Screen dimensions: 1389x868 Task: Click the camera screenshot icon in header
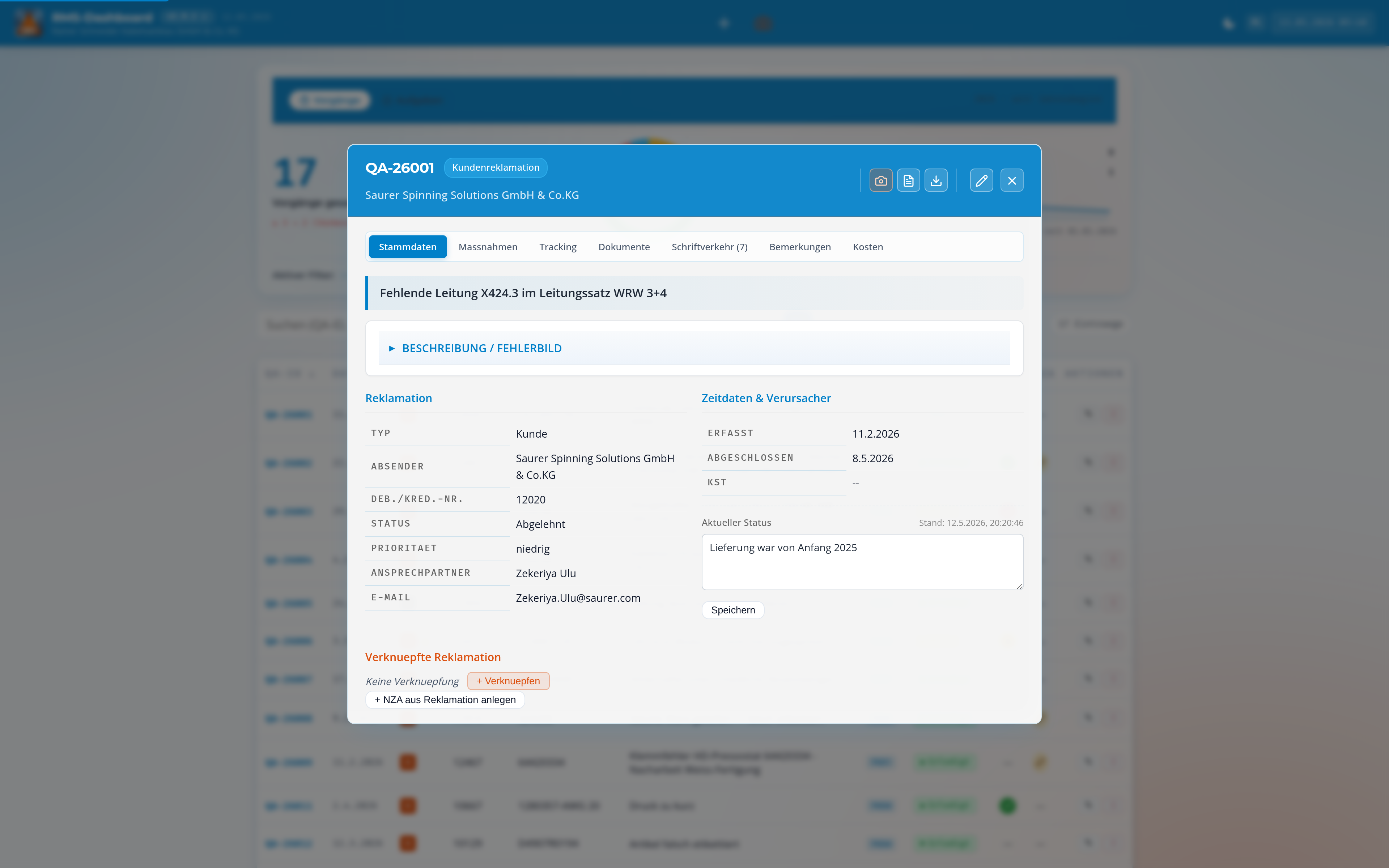(x=880, y=181)
